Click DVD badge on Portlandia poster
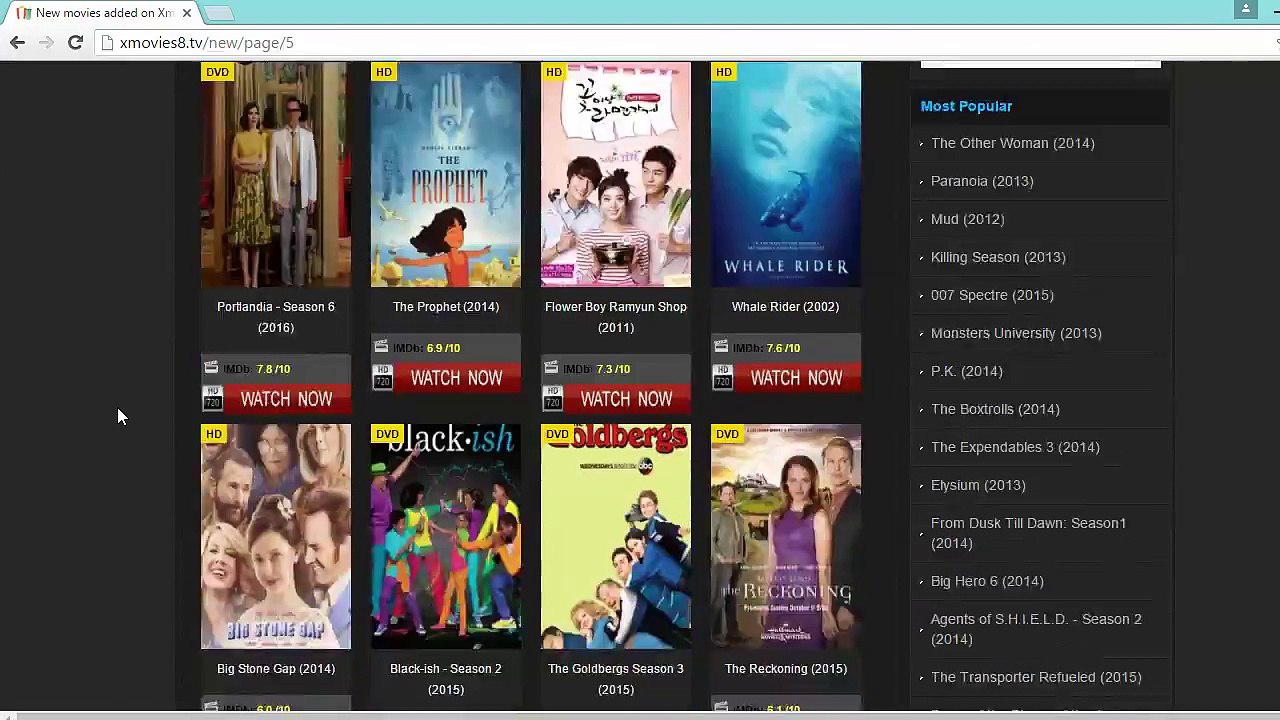The height and width of the screenshot is (720, 1280). (217, 72)
